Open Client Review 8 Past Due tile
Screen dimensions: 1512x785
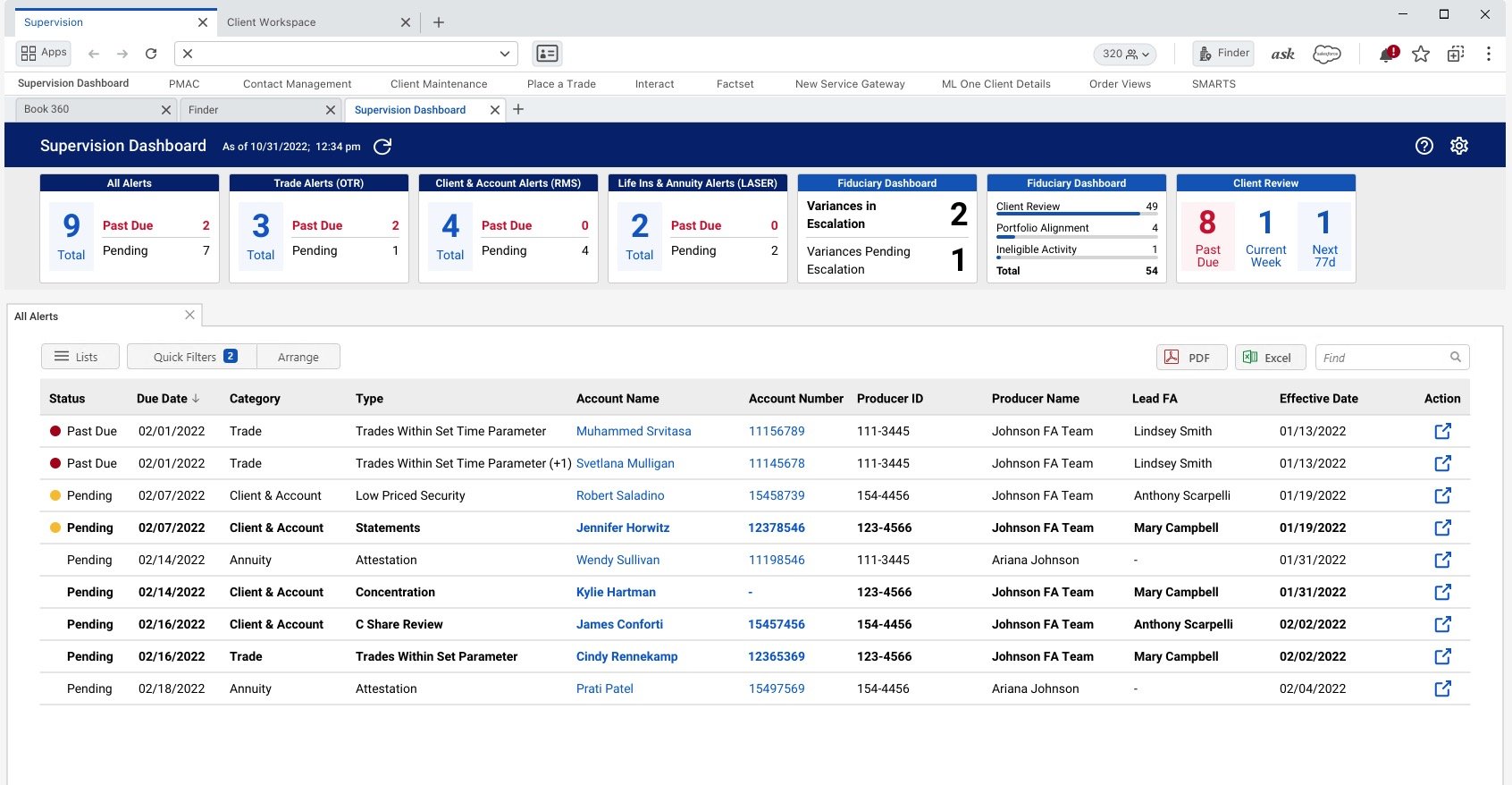click(1207, 236)
